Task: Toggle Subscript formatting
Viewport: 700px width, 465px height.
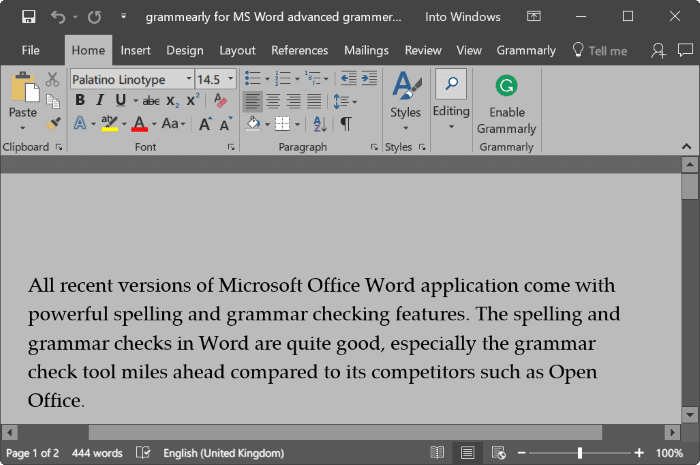Action: (x=172, y=101)
